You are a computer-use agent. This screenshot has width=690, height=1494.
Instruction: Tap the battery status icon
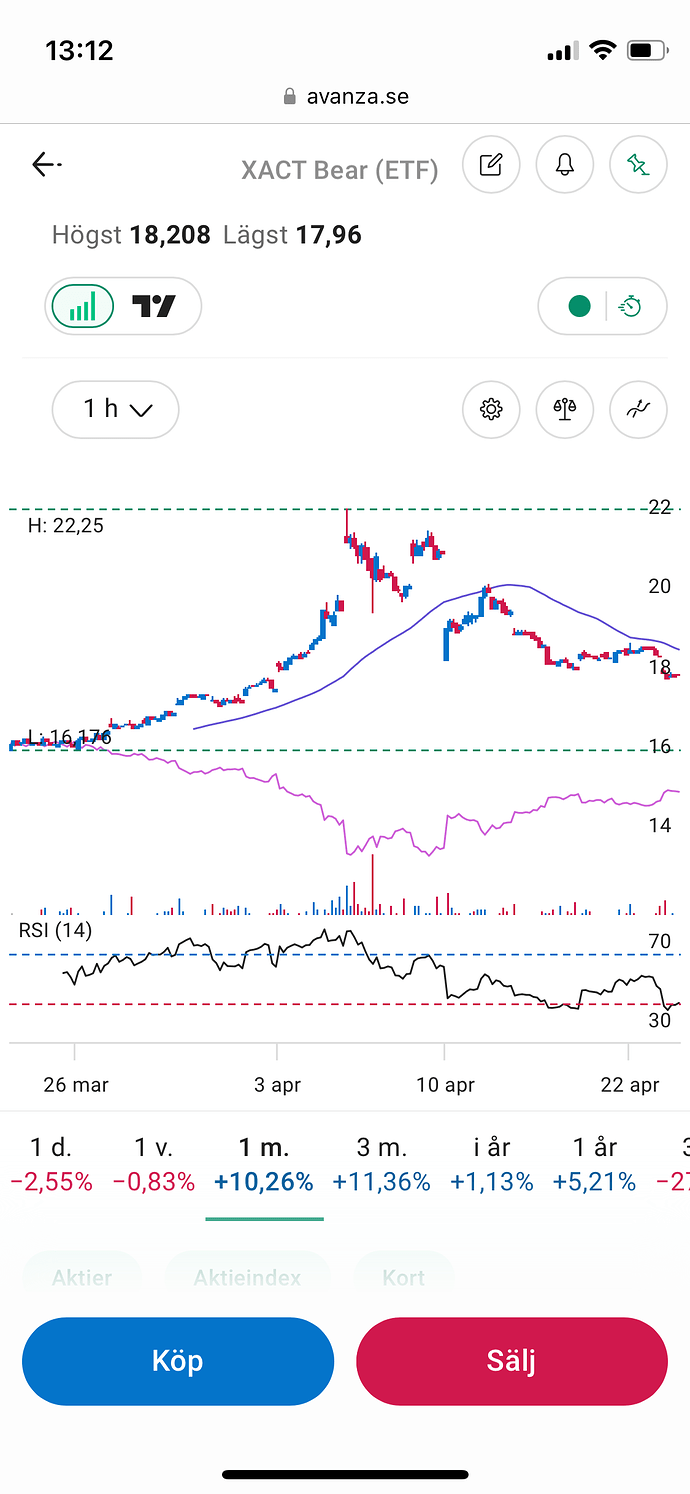point(647,50)
